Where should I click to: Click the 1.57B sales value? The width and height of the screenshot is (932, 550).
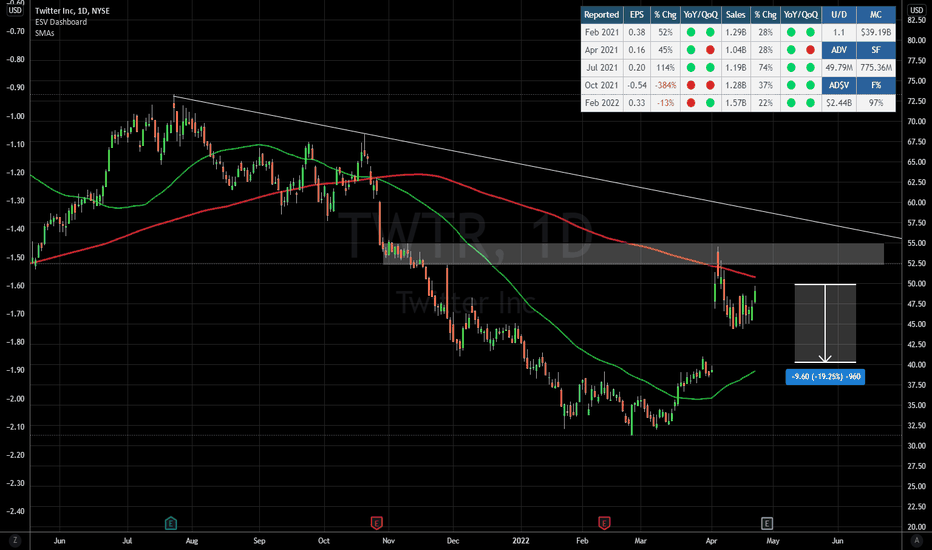[x=735, y=103]
